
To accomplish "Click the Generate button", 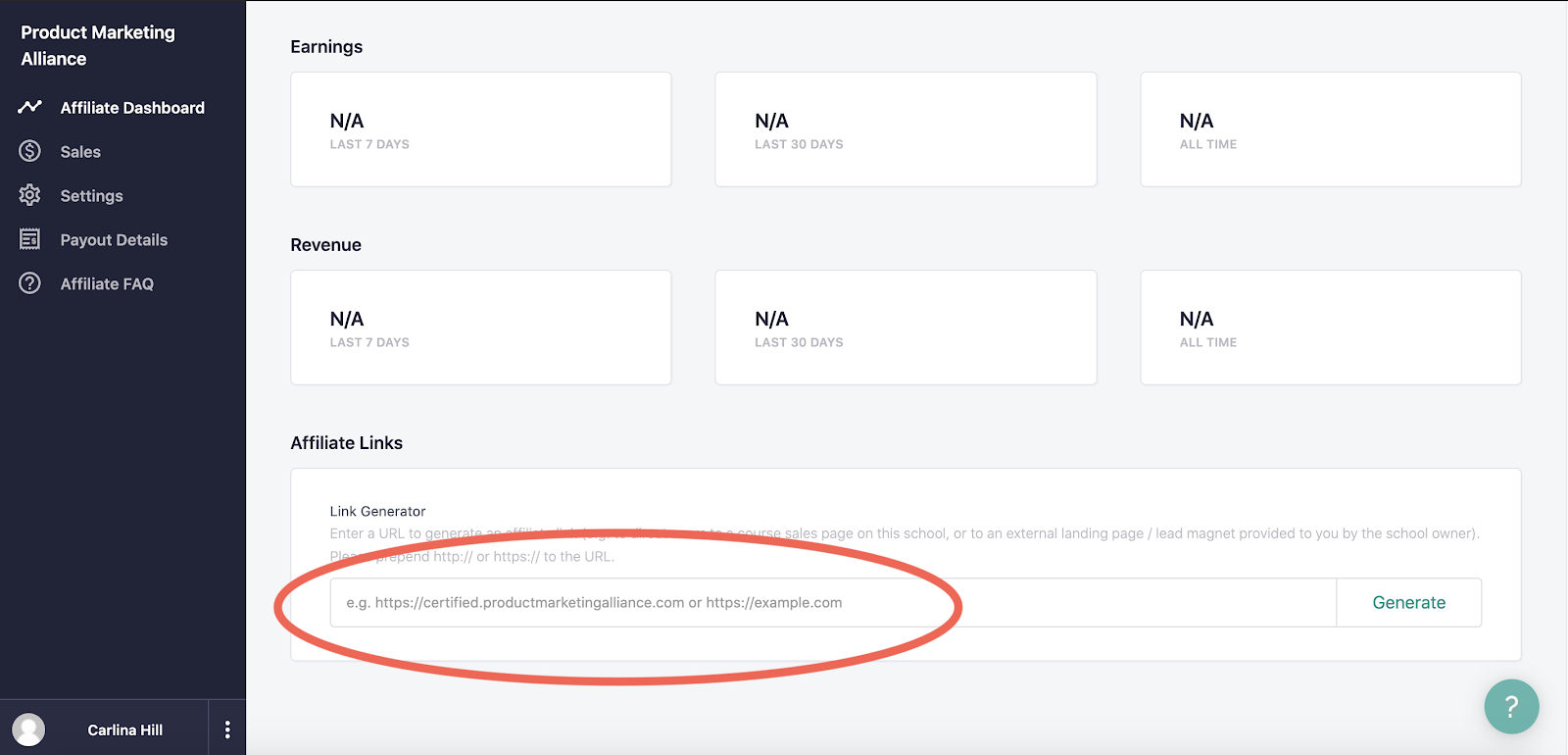I will point(1409,603).
